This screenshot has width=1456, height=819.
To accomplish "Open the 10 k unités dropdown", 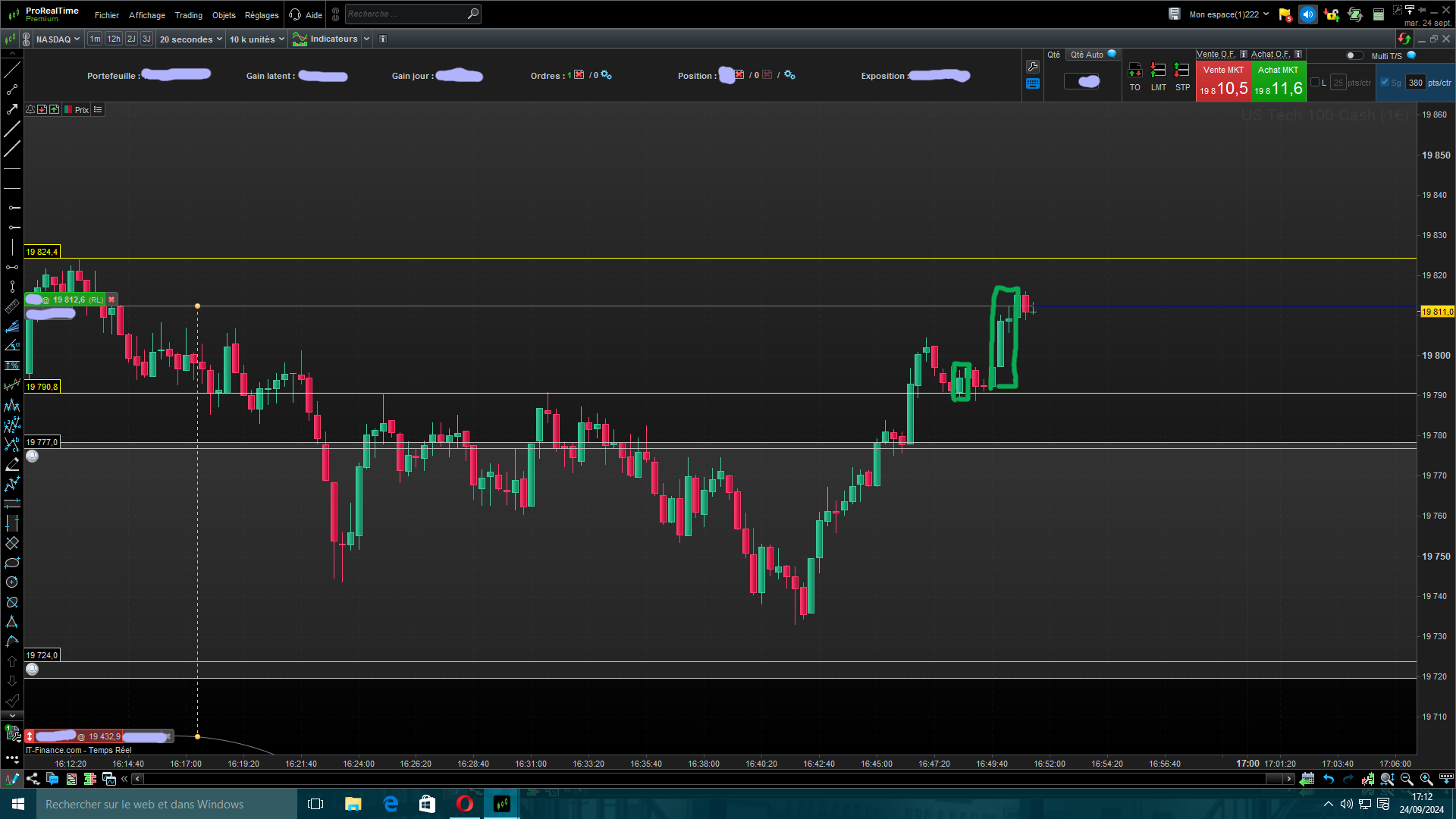I will 256,39.
